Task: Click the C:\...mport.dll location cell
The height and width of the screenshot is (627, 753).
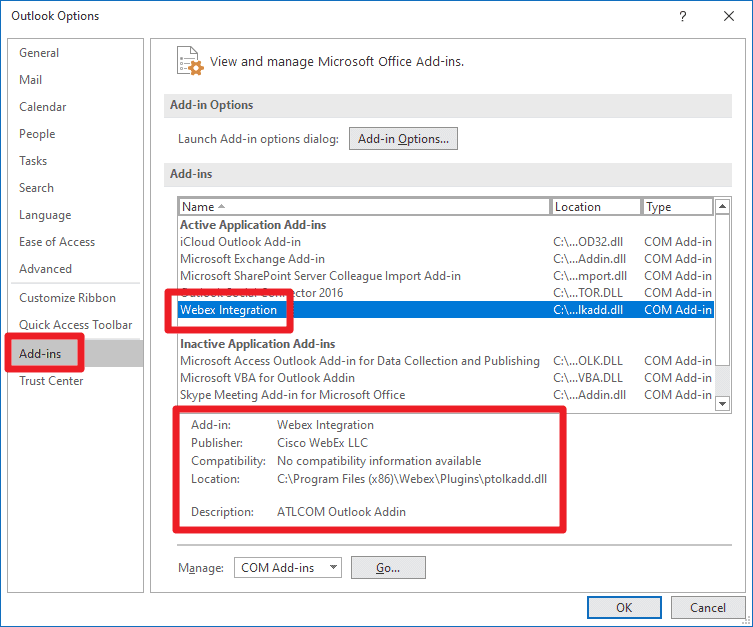Action: (x=590, y=276)
